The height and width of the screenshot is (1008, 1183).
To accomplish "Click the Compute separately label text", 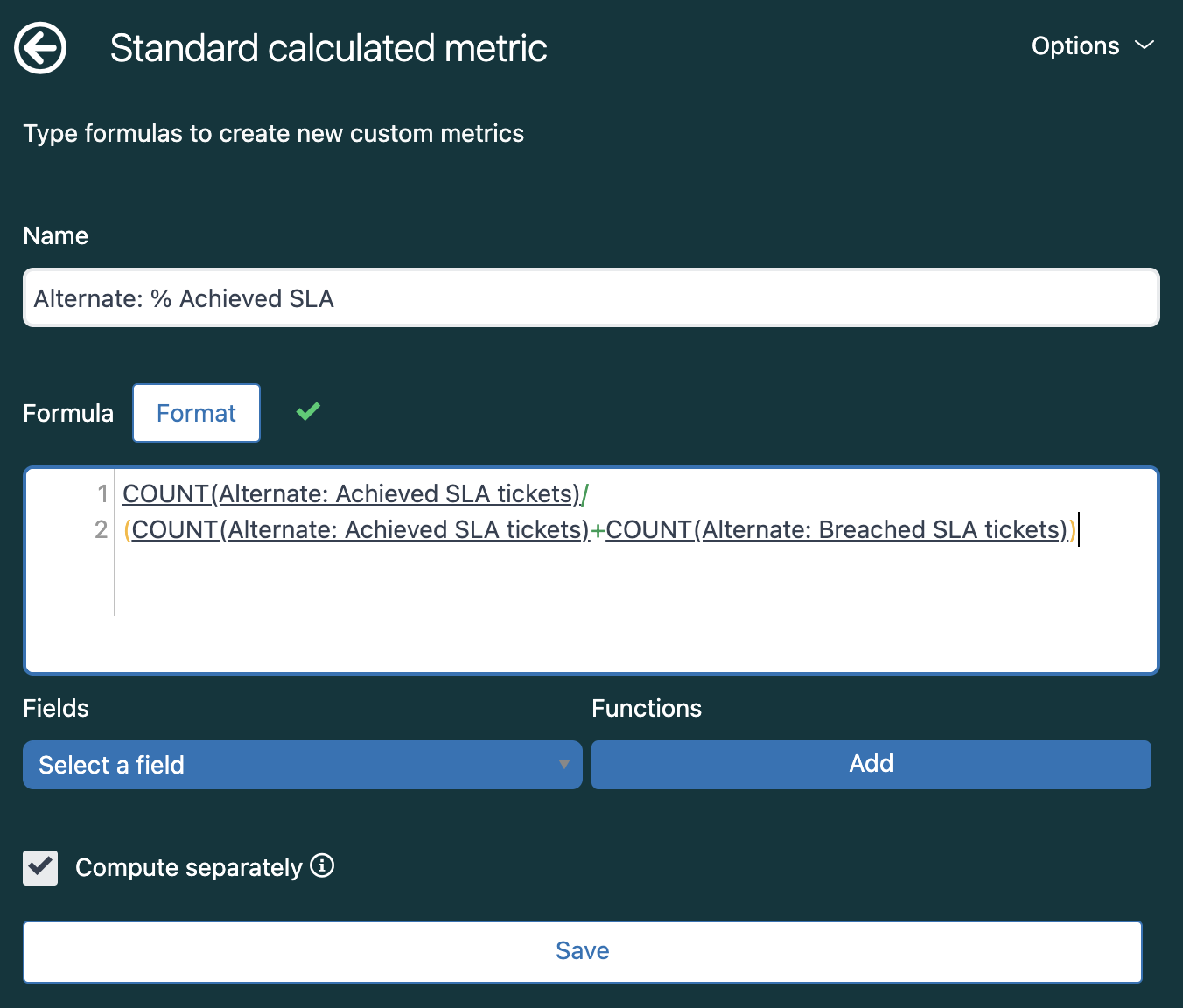I will pyautogui.click(x=188, y=868).
